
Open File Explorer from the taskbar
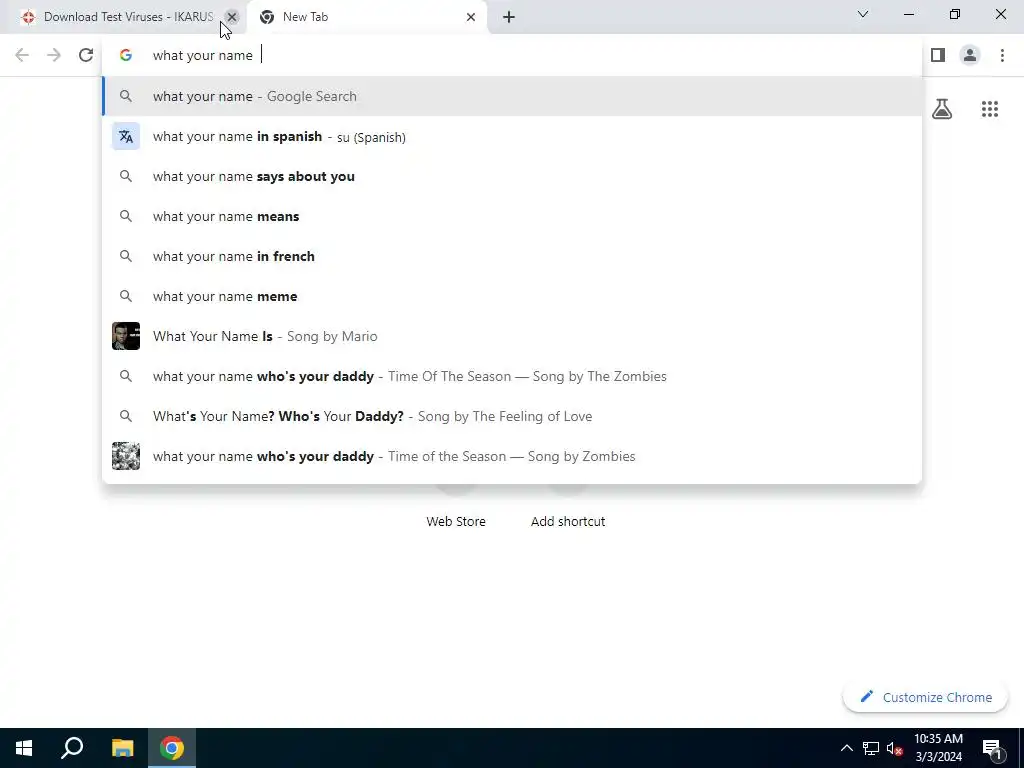click(x=122, y=748)
